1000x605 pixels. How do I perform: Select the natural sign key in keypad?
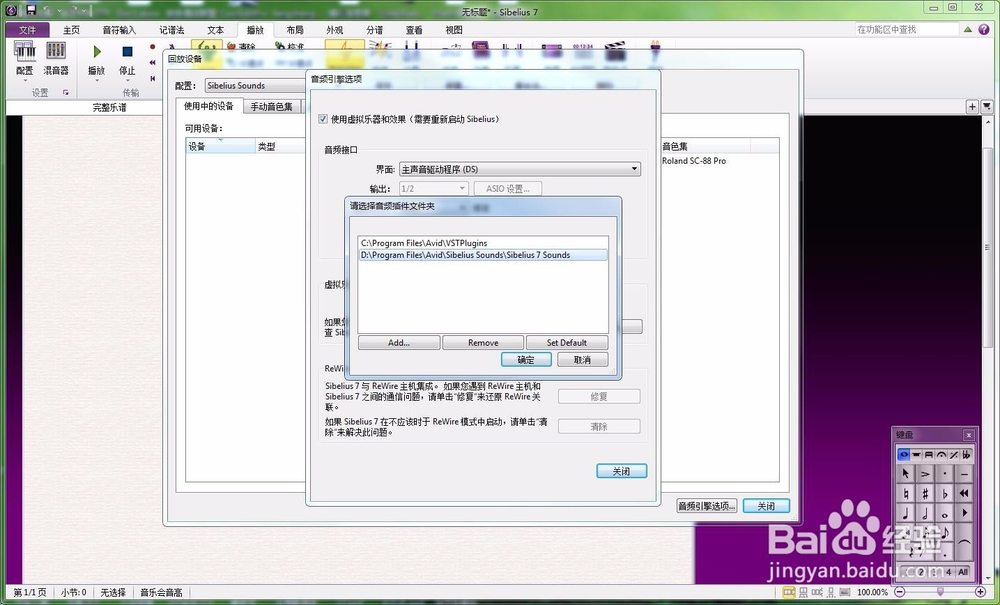[x=906, y=493]
